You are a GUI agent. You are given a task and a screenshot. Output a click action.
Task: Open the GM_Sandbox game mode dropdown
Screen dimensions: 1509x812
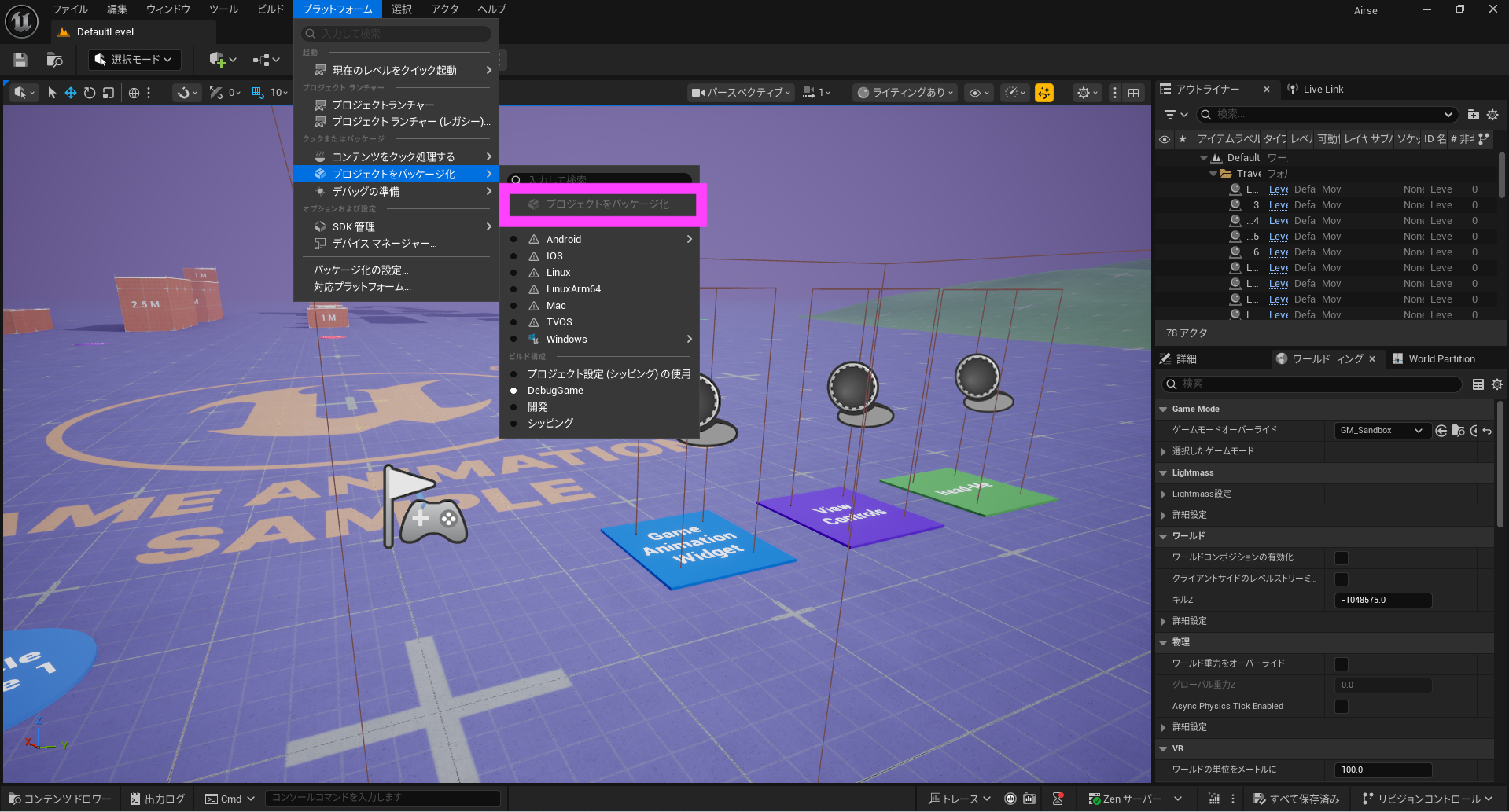coord(1382,431)
